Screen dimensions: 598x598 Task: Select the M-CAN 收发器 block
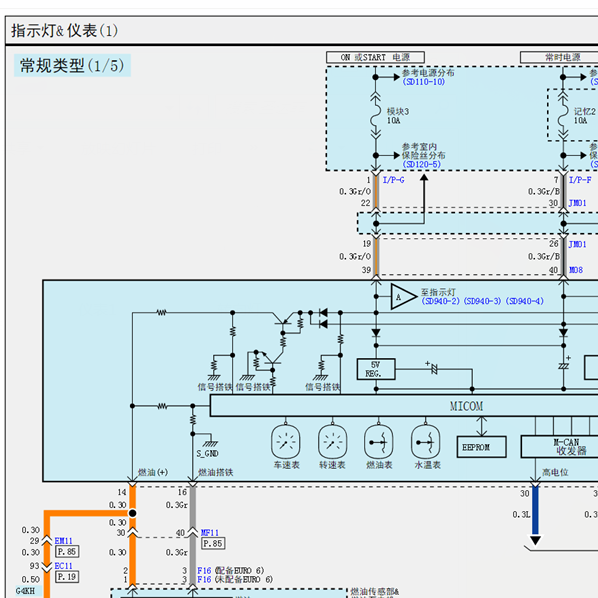pos(559,447)
